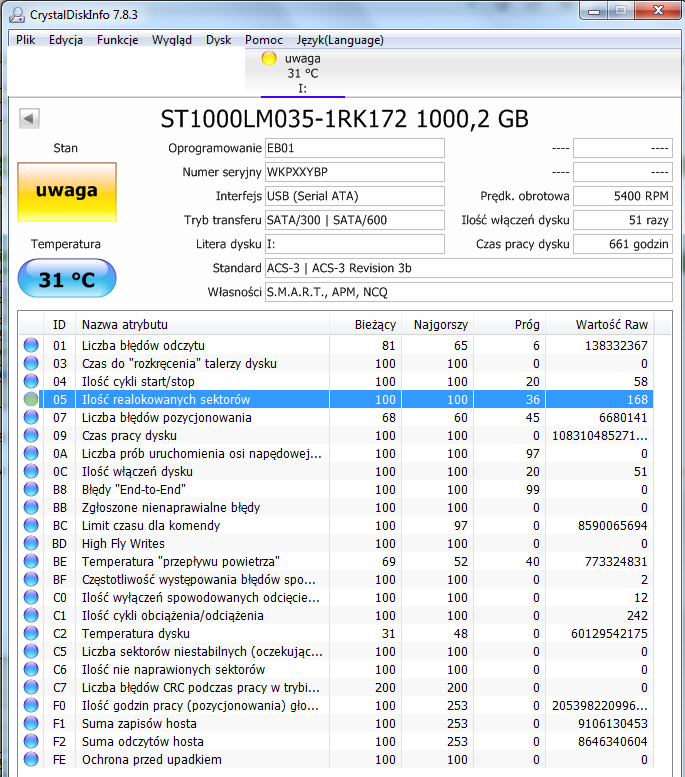The height and width of the screenshot is (777, 685).
Task: Click the power-on hours field 661 godzin
Action: [x=623, y=244]
